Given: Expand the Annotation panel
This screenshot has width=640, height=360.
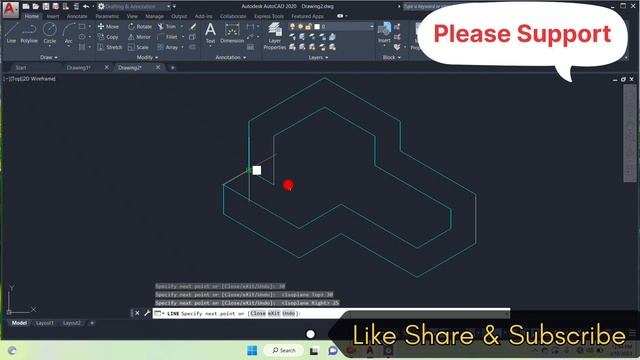Looking at the screenshot, I should click(231, 58).
